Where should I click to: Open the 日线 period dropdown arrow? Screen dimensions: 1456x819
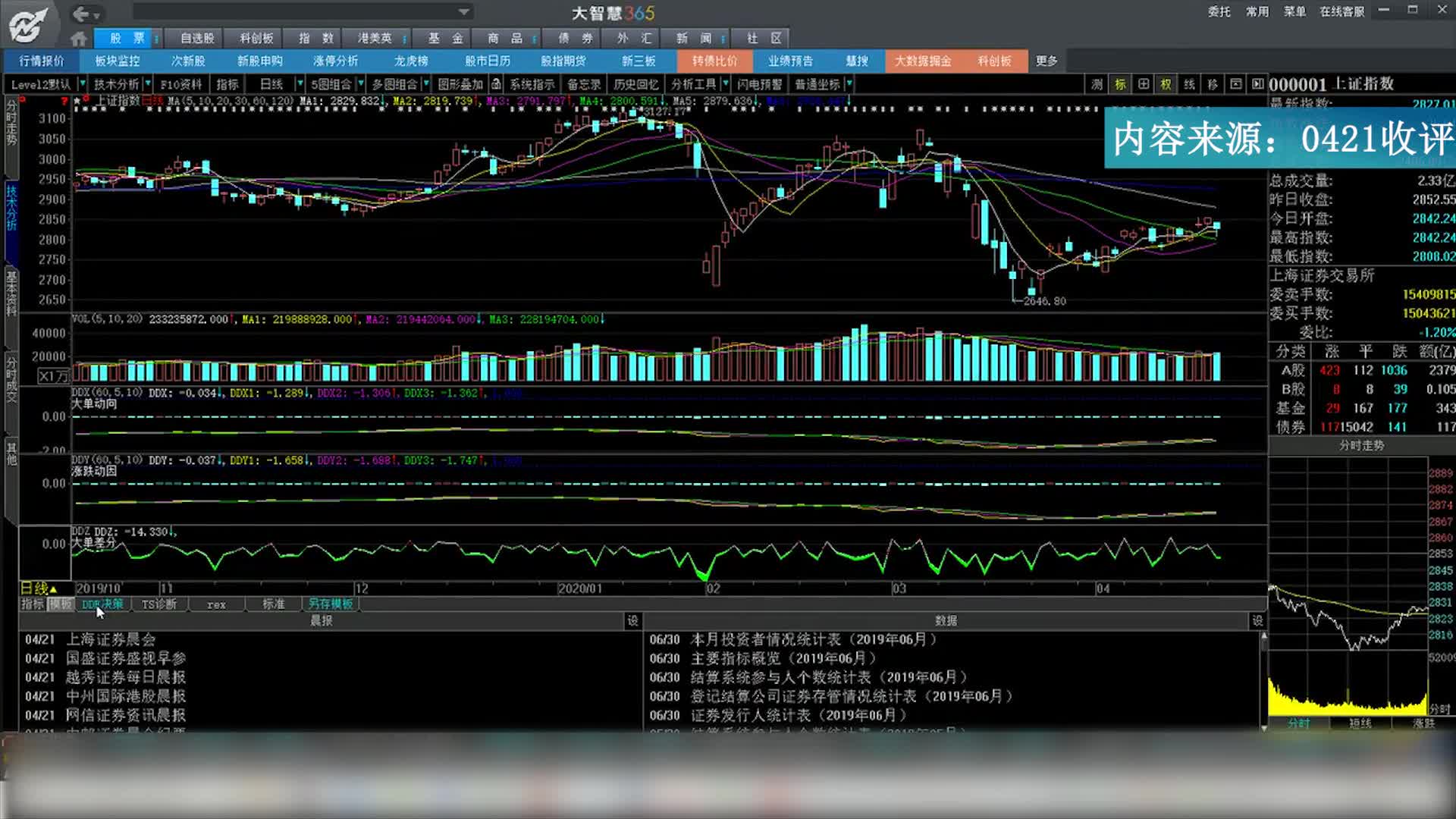pyautogui.click(x=300, y=84)
